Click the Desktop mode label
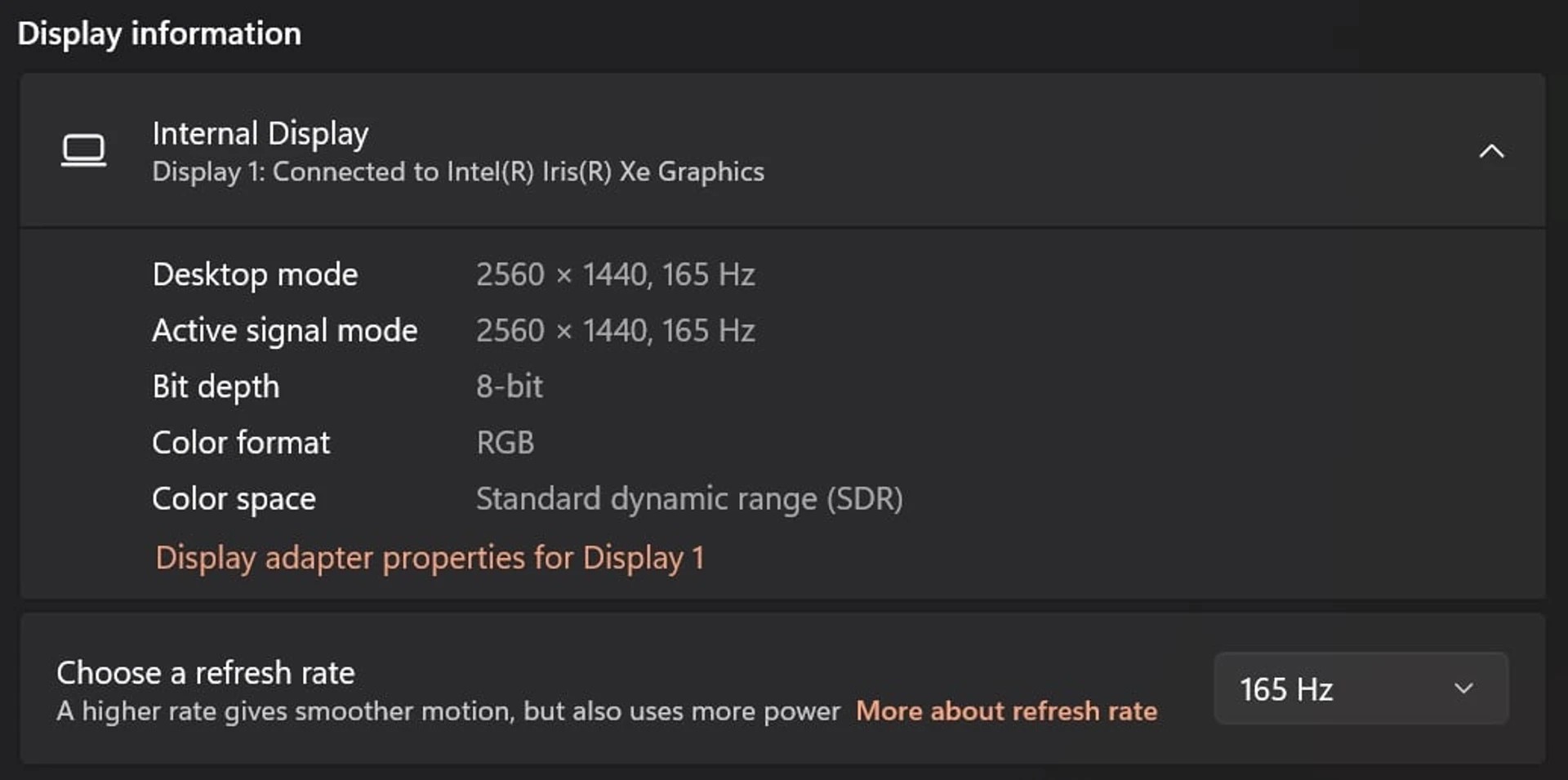Screen dimensions: 1568x780 [255, 274]
